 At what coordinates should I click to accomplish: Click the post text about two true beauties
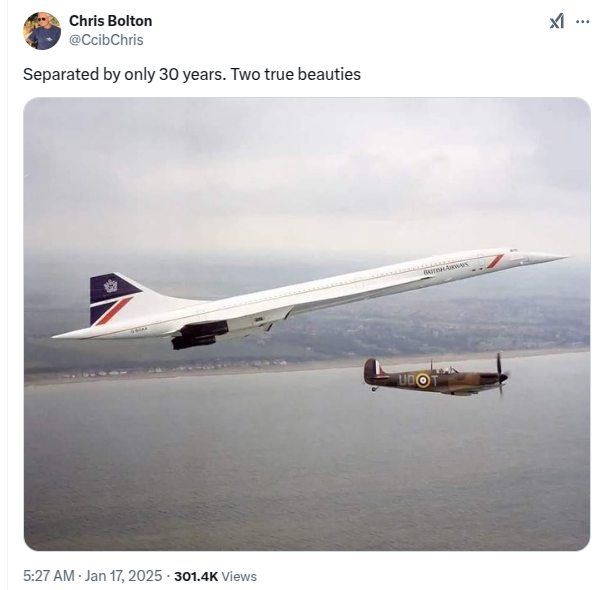[x=192, y=75]
